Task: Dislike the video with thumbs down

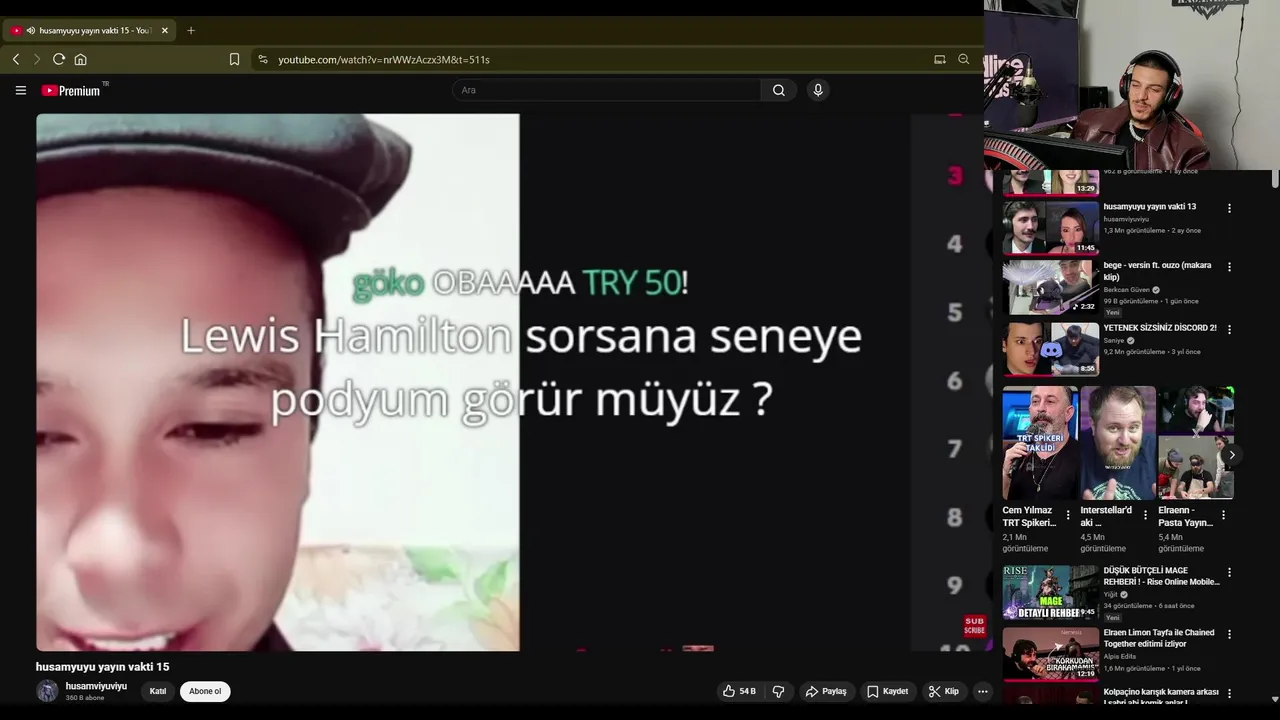Action: pyautogui.click(x=778, y=691)
